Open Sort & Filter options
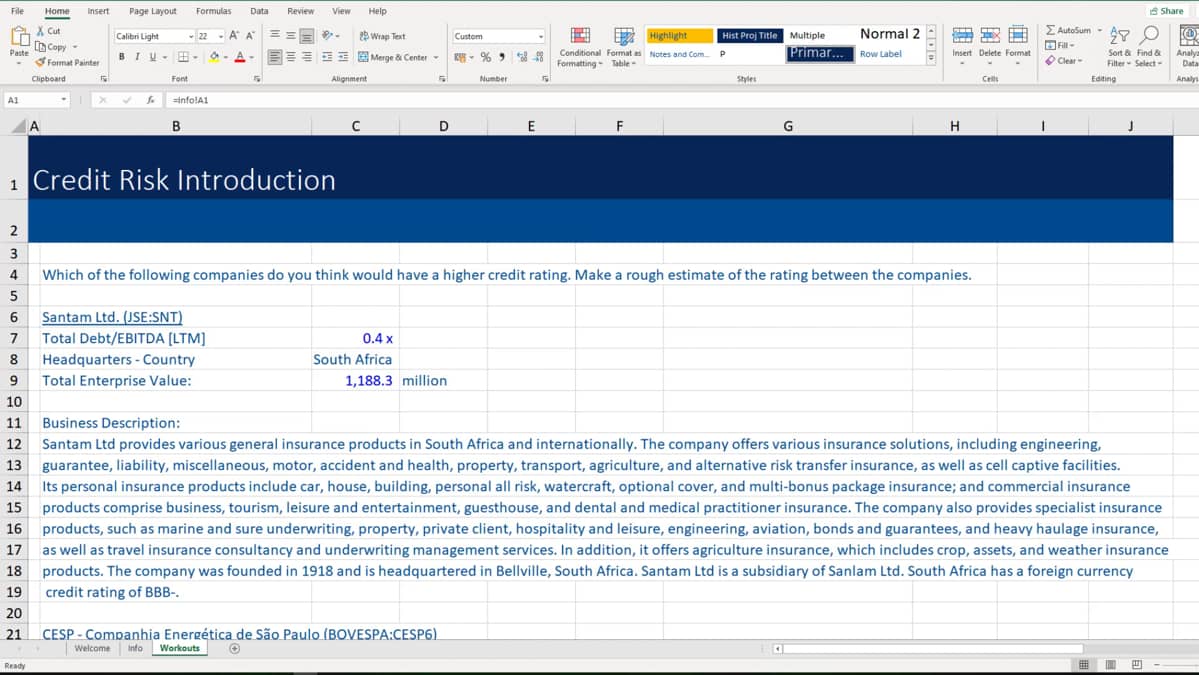This screenshot has height=675, width=1199. tap(1119, 47)
